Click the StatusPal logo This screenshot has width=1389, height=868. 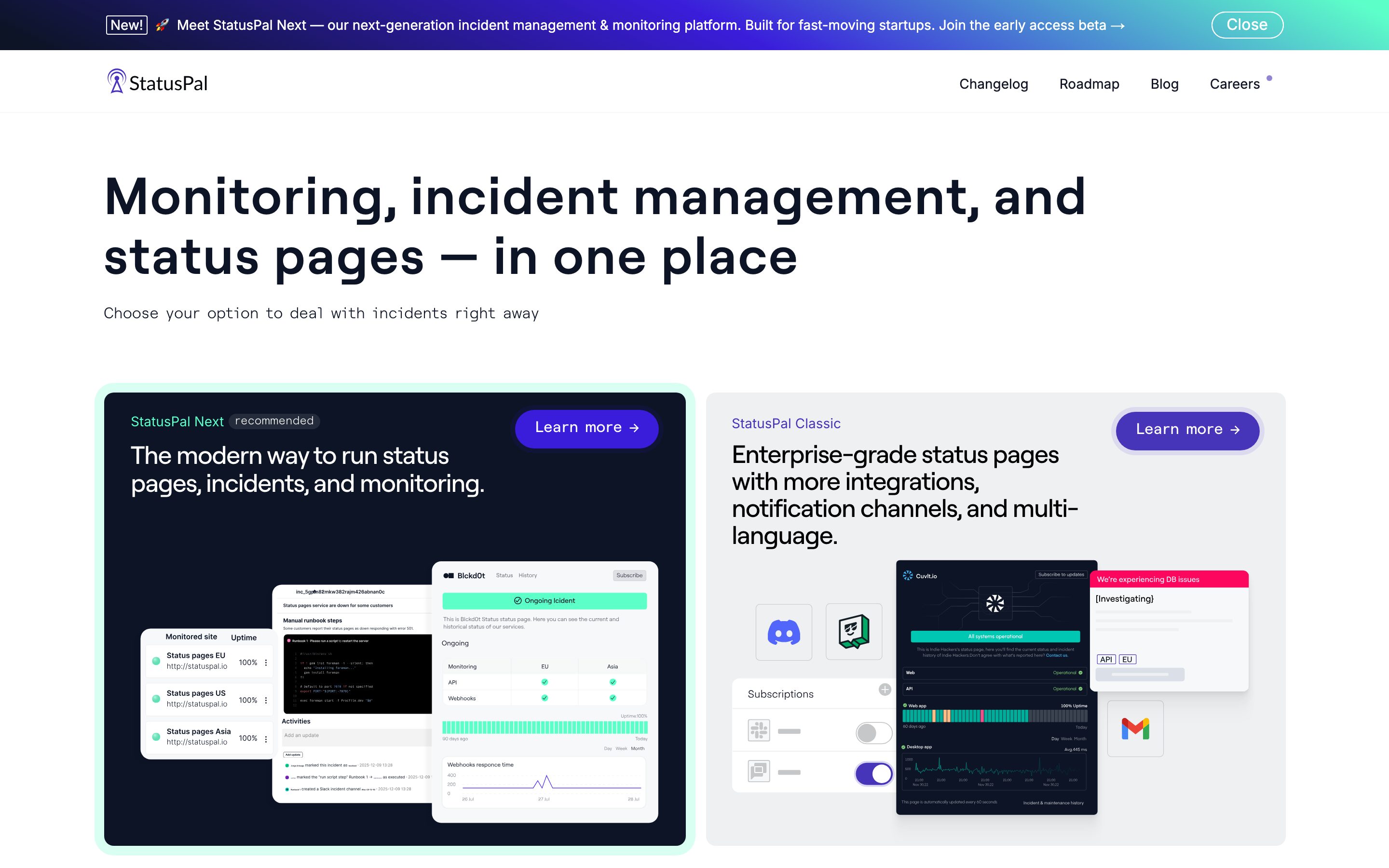pyautogui.click(x=157, y=82)
